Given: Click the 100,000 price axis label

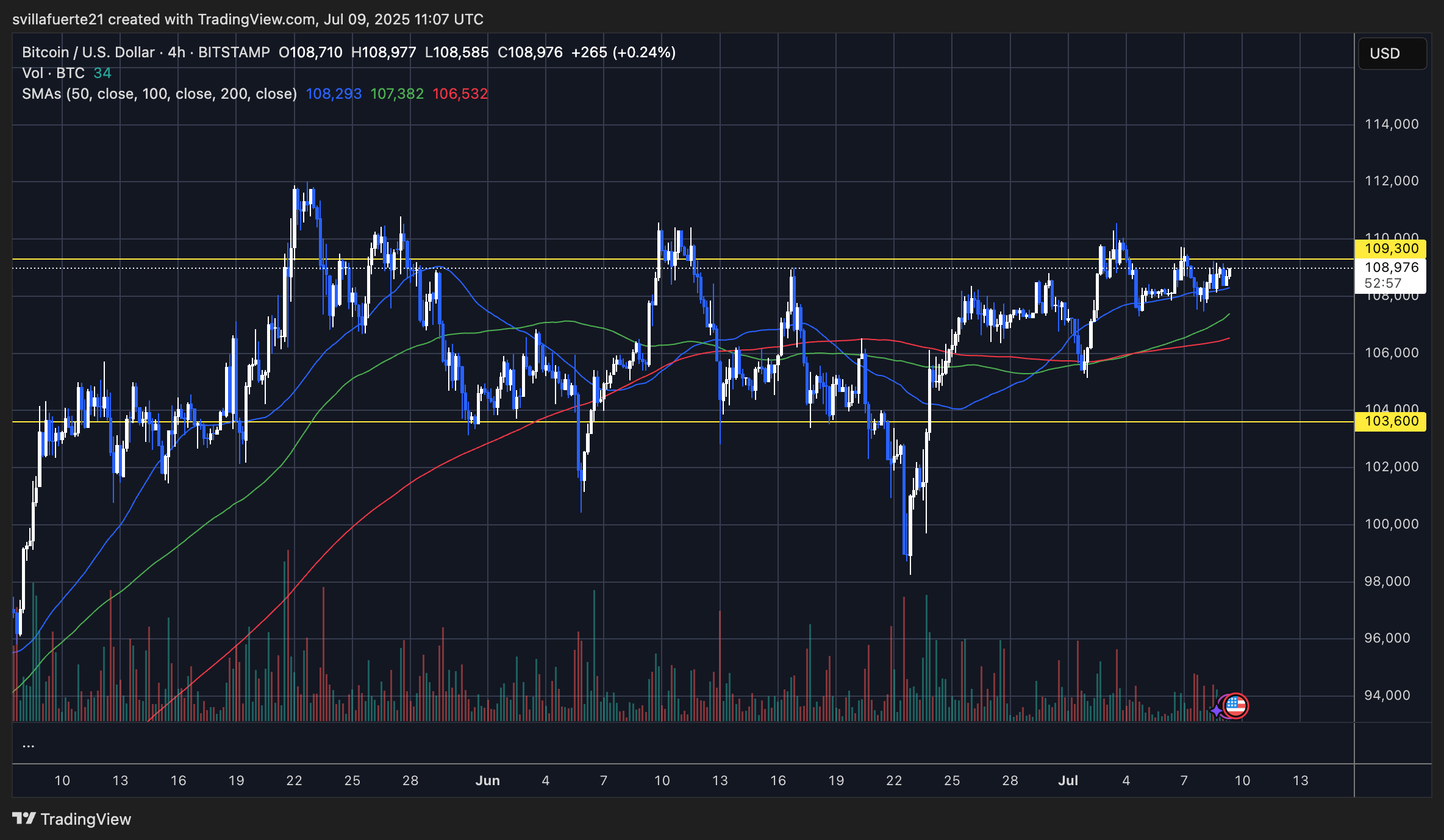Looking at the screenshot, I should tap(1392, 524).
